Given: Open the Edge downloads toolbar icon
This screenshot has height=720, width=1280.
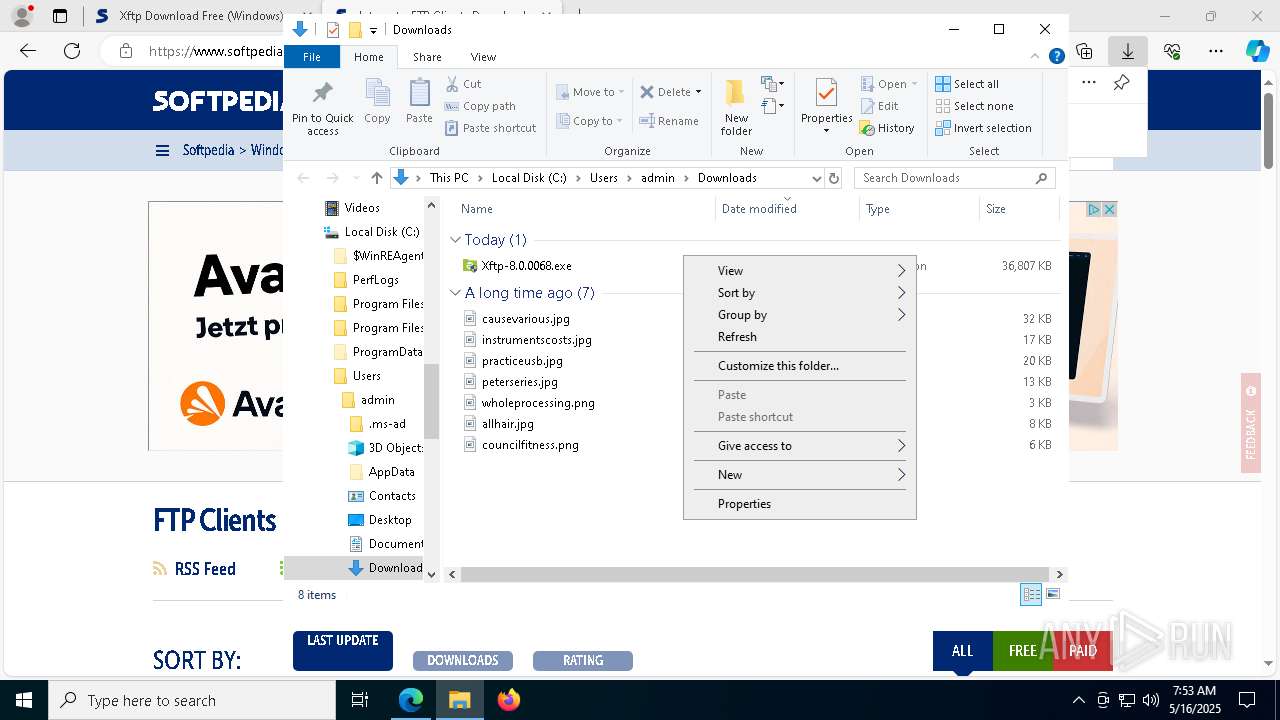Looking at the screenshot, I should point(1128,51).
